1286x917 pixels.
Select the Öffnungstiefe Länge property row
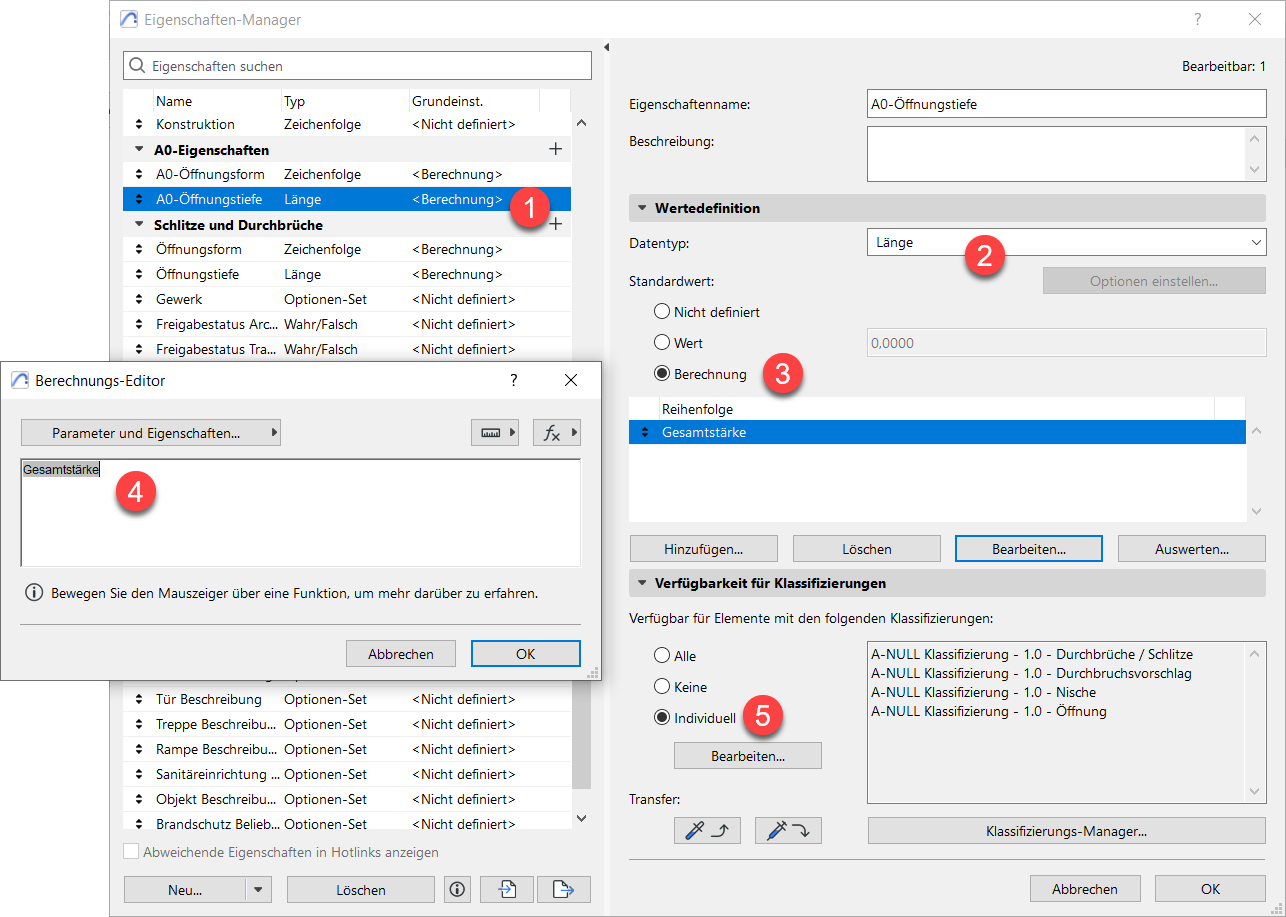(347, 274)
